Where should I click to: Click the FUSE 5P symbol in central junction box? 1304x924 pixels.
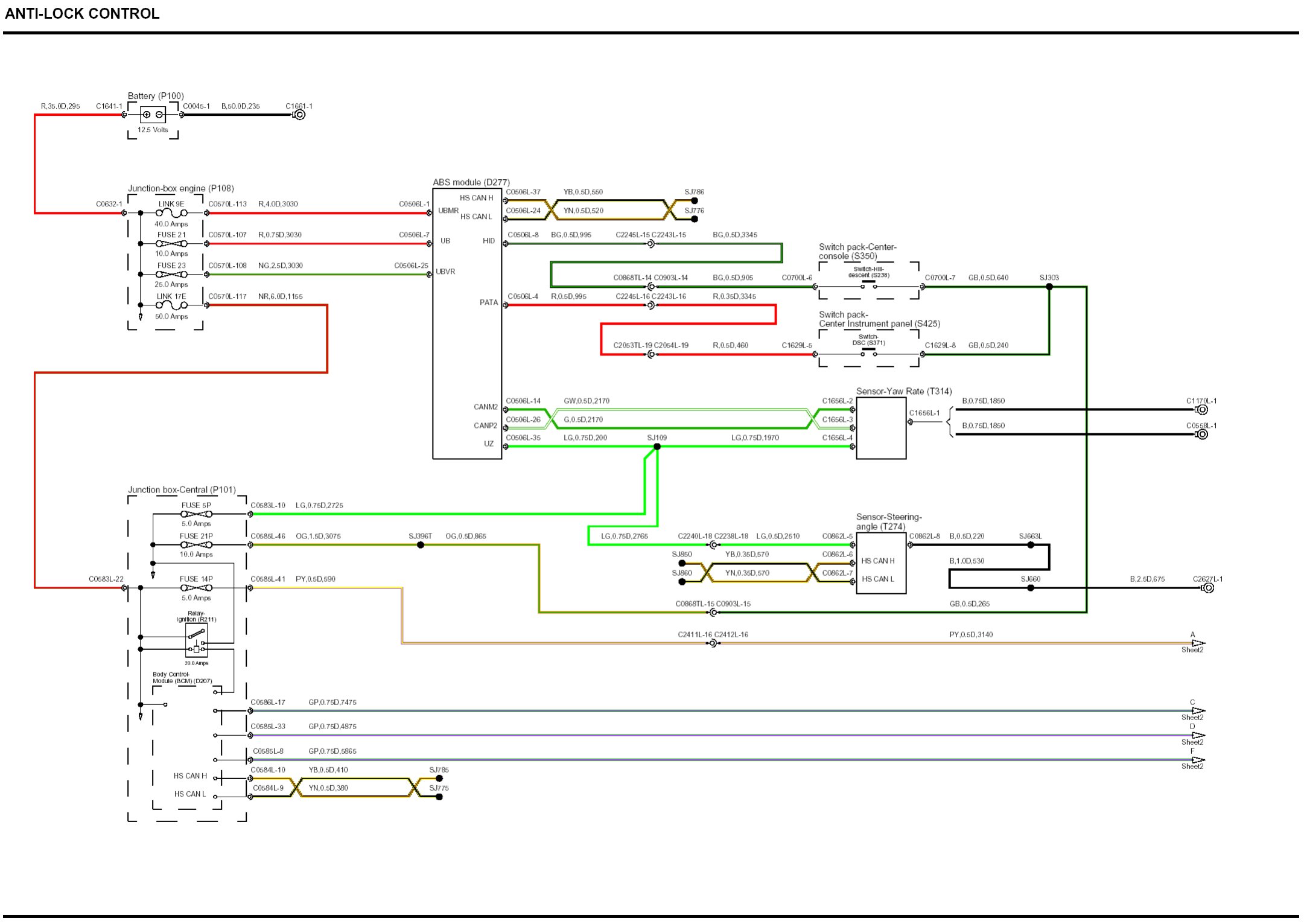click(x=196, y=514)
